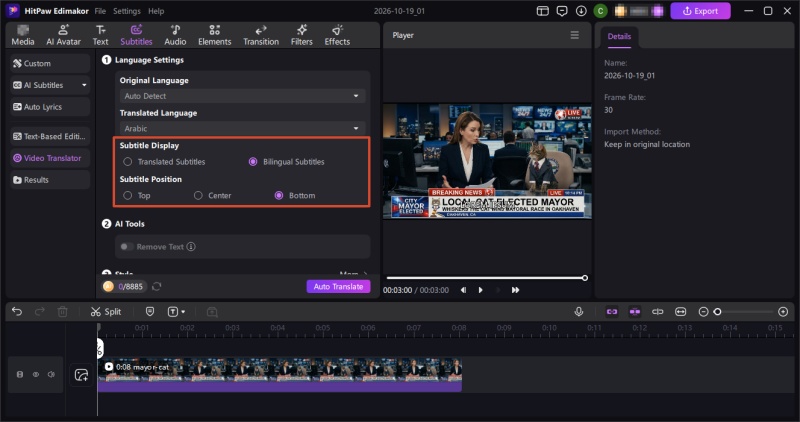
Task: Select Auto Lyrics in sidebar
Action: [50, 107]
